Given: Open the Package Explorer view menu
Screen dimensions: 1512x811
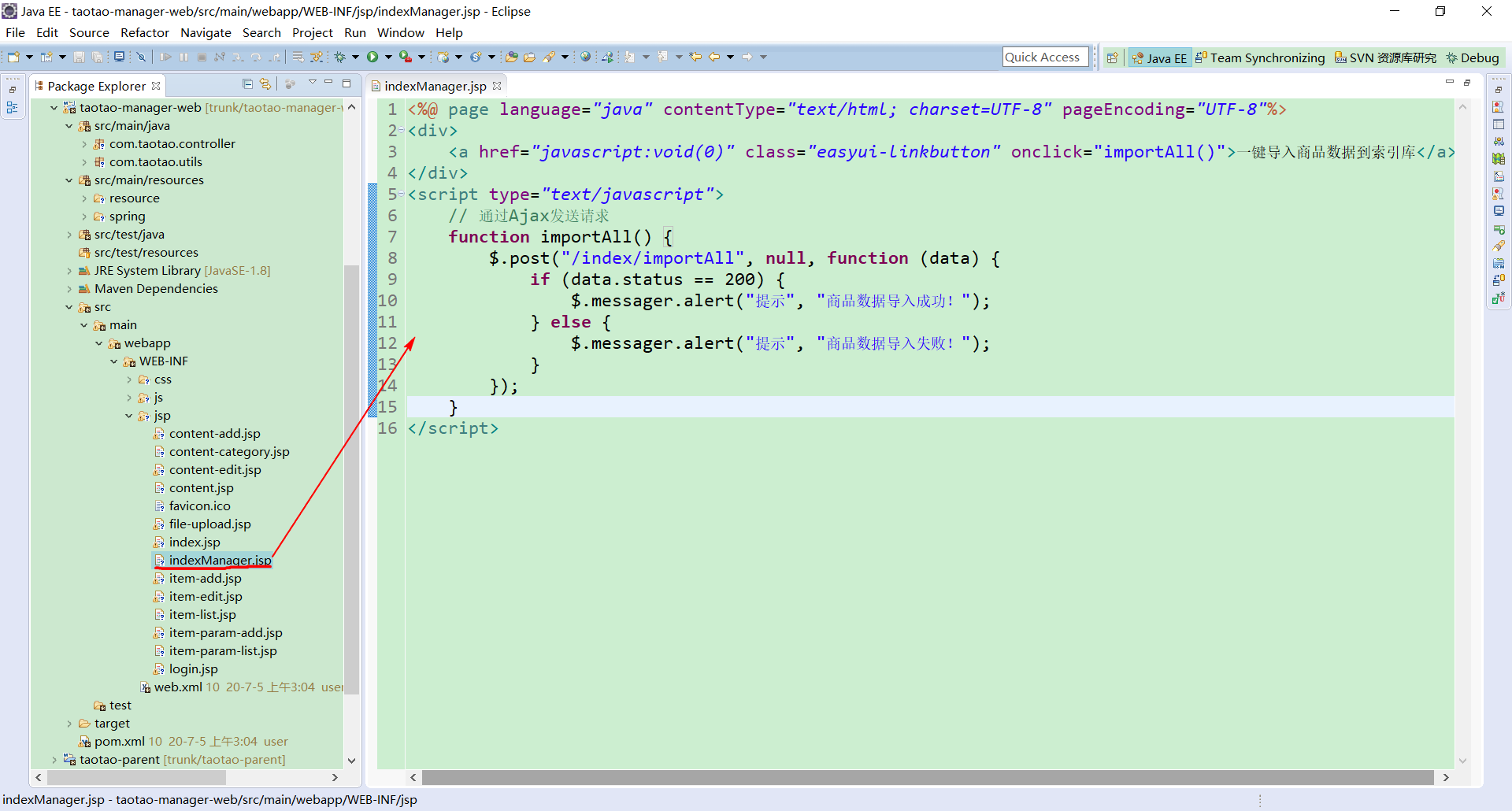Looking at the screenshot, I should 312,83.
